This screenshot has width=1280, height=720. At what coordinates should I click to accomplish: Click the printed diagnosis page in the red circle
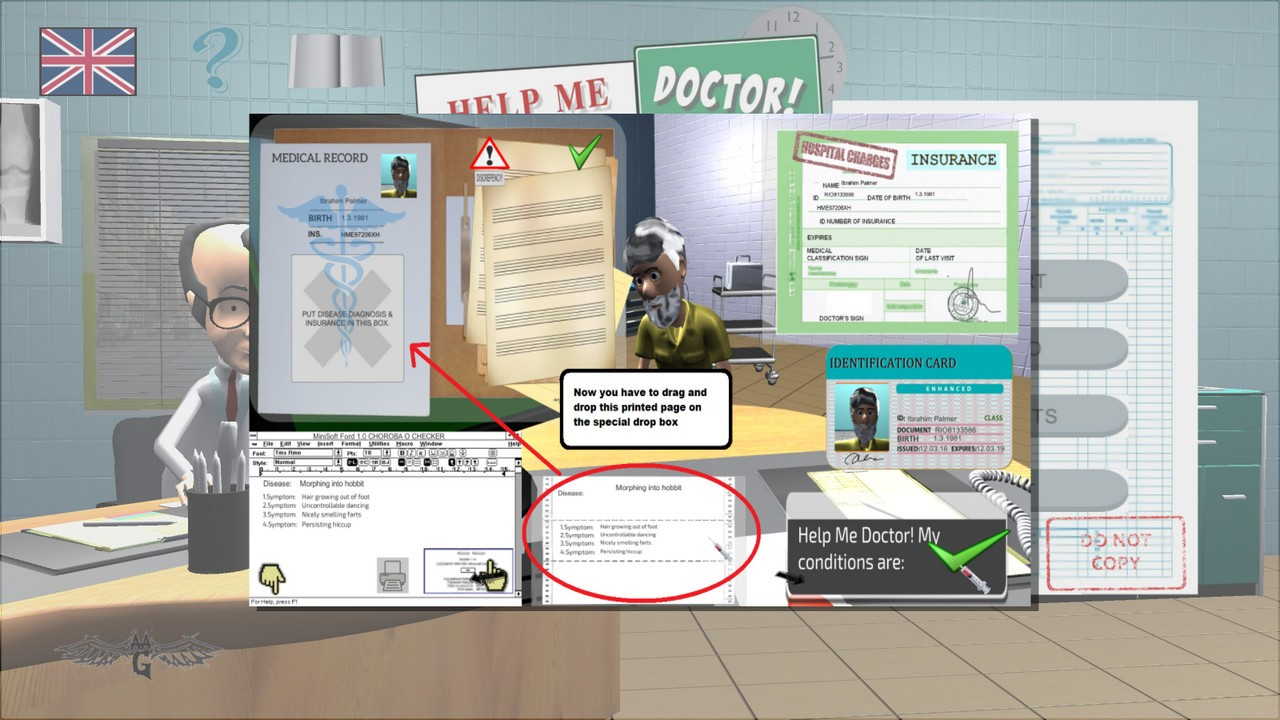(x=642, y=530)
